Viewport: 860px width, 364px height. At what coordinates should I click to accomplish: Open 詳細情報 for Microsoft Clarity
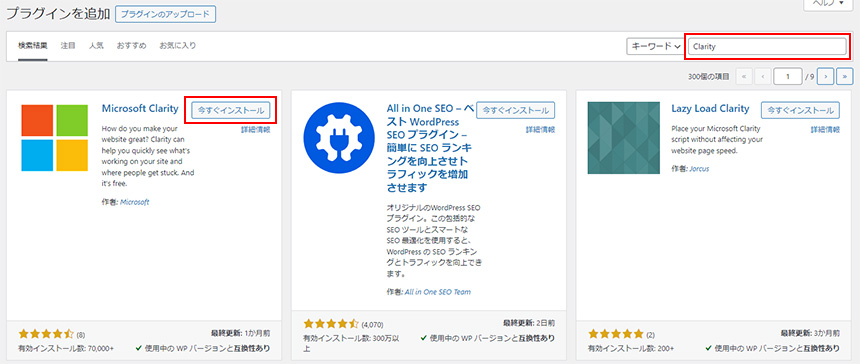point(256,130)
